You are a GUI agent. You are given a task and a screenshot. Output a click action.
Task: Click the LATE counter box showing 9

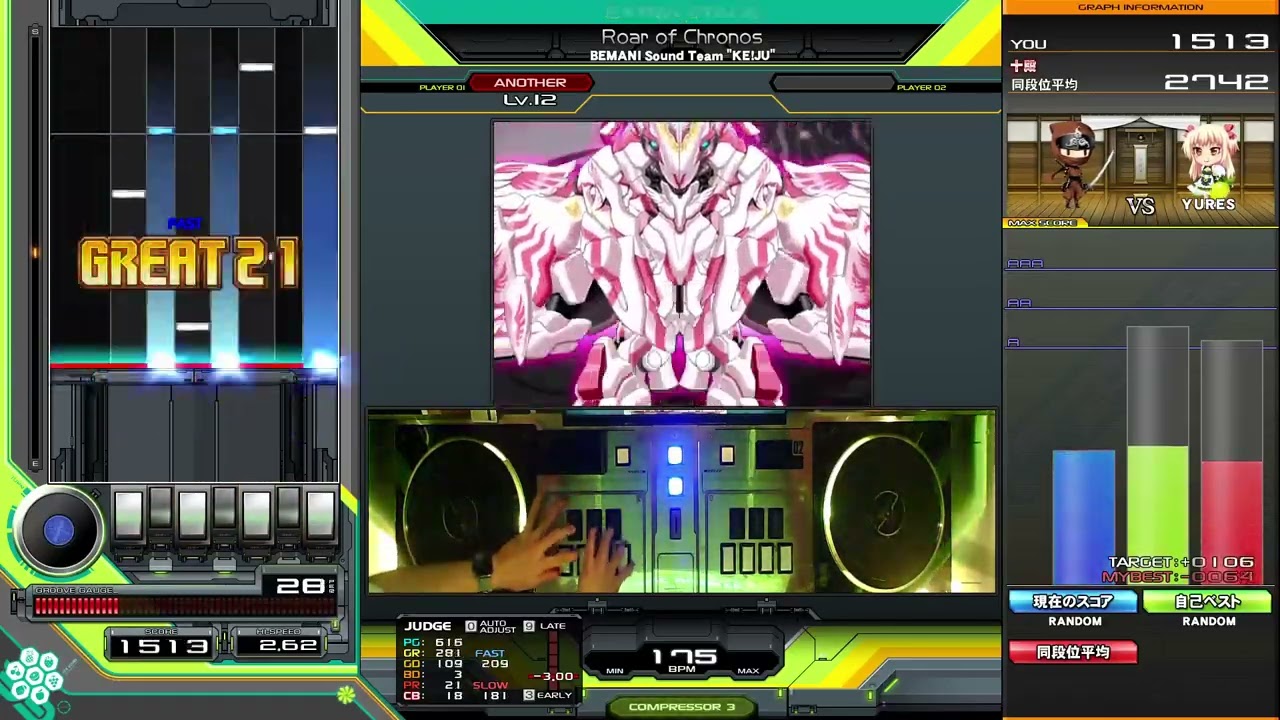point(529,626)
